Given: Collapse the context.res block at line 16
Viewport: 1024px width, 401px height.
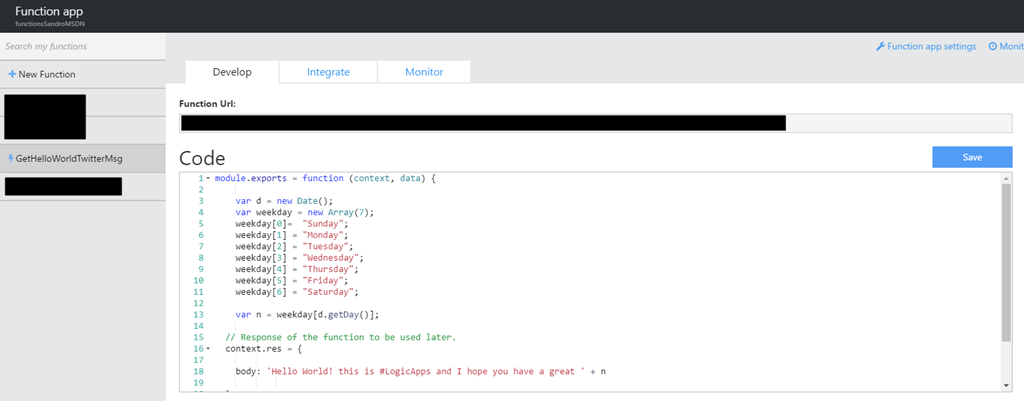Looking at the screenshot, I should [208, 348].
